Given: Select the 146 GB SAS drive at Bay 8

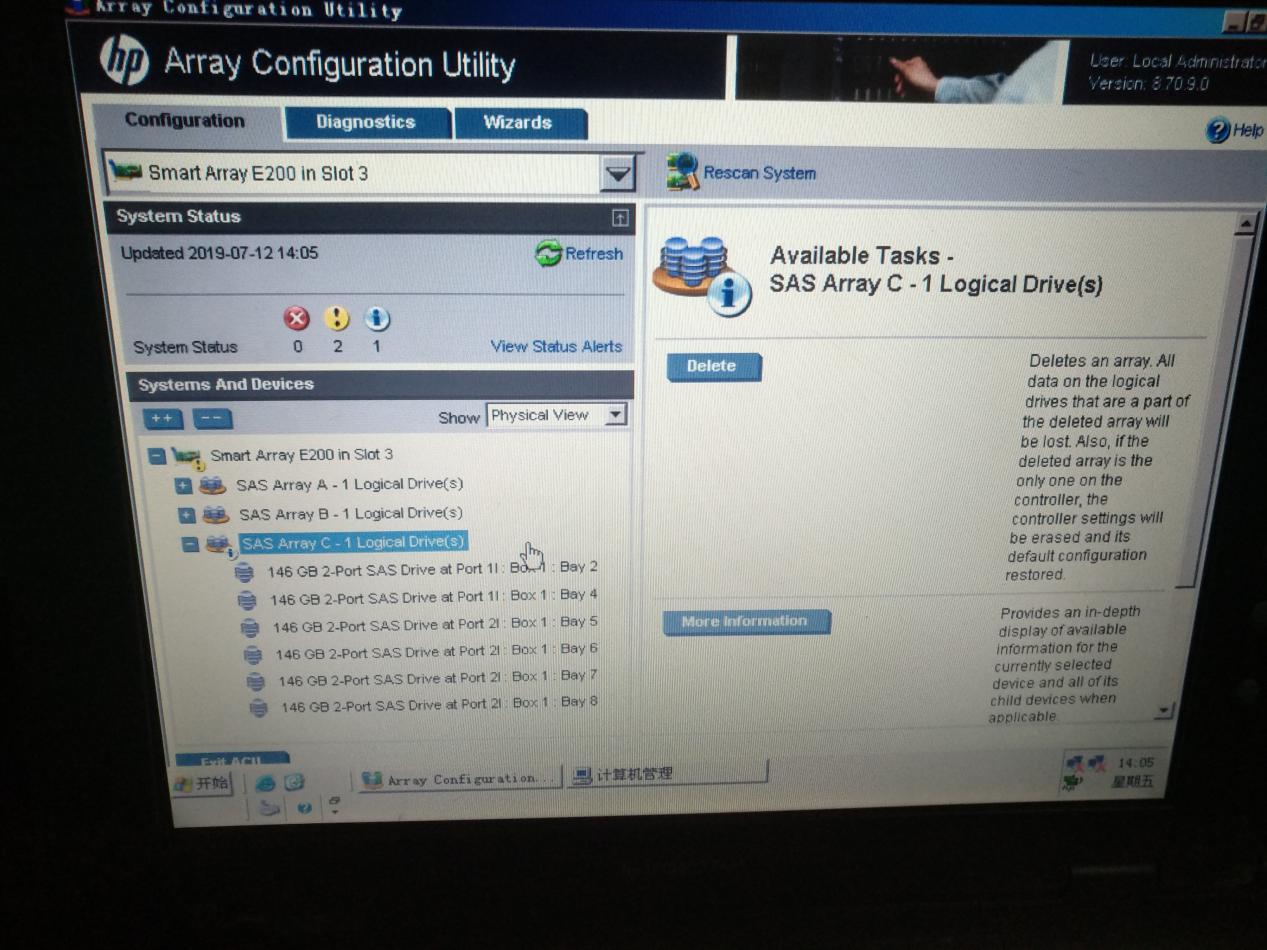Looking at the screenshot, I should 439,704.
